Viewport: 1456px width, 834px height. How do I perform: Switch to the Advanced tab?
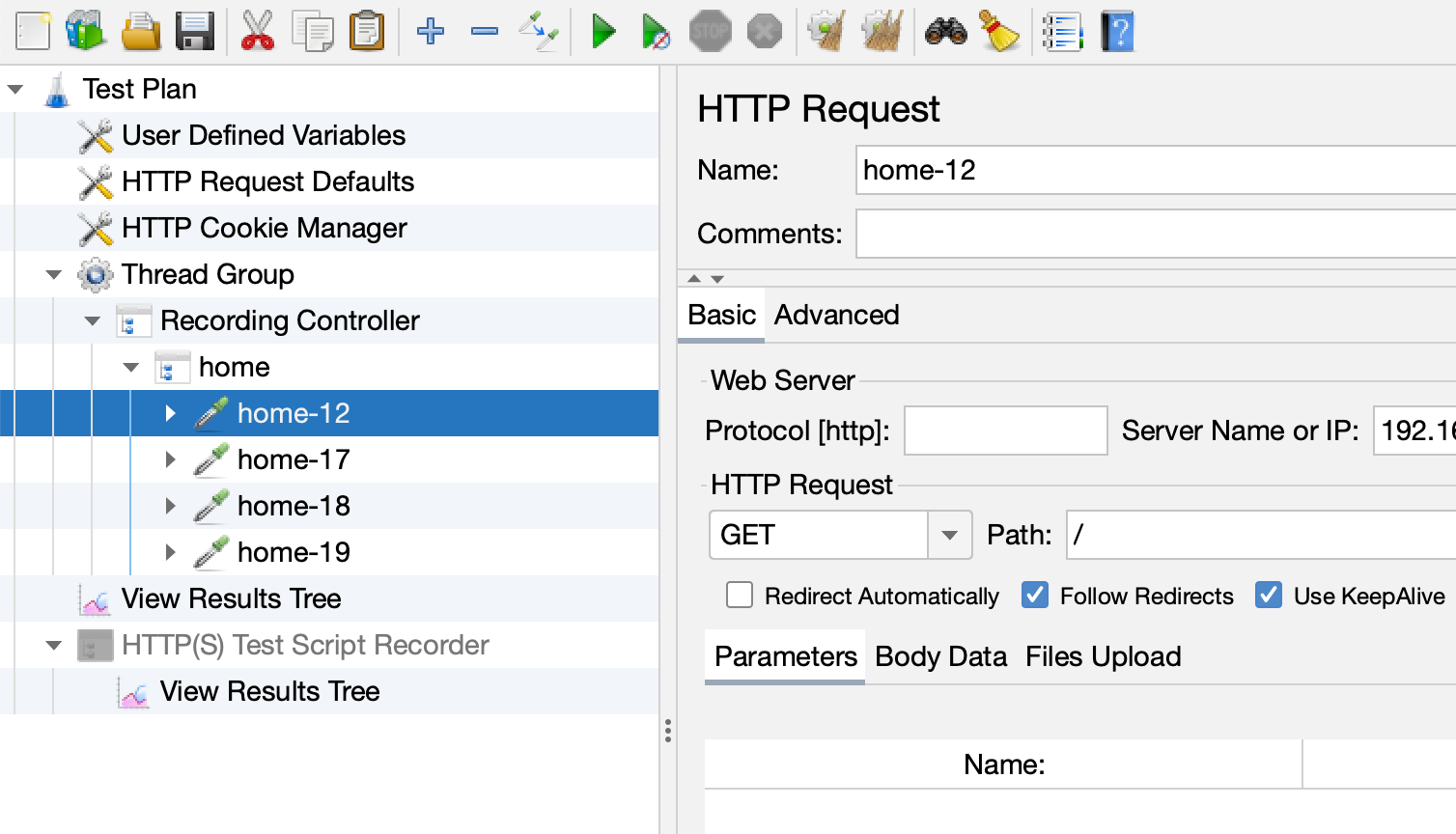[836, 315]
